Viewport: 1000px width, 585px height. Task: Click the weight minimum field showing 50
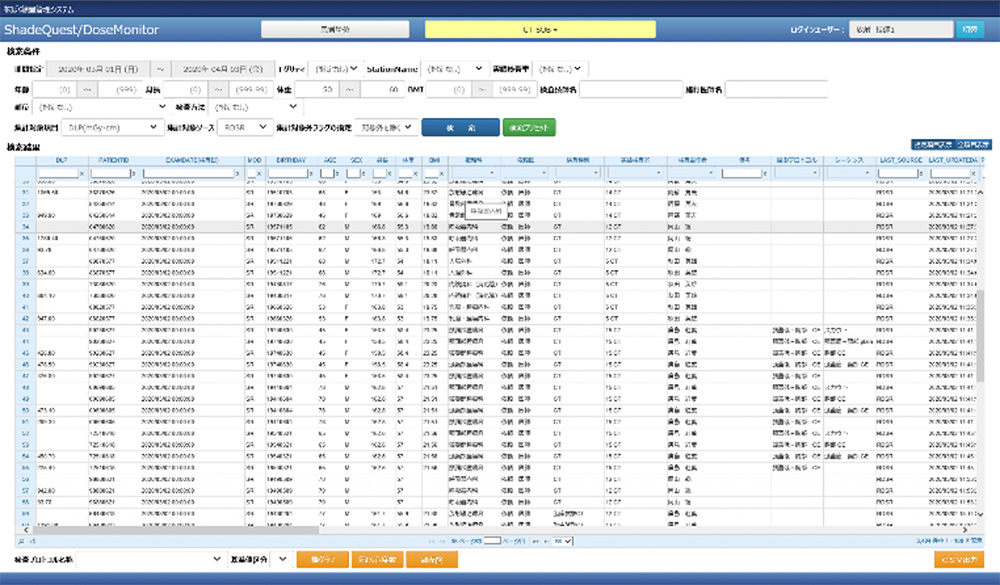[x=316, y=89]
